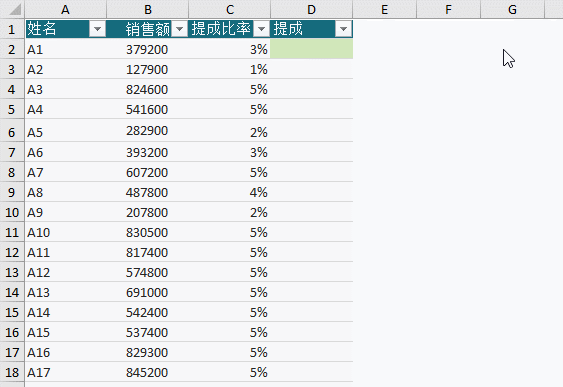This screenshot has width=563, height=387.
Task: Open the 姓名 column filter dropdown
Action: coord(97,29)
